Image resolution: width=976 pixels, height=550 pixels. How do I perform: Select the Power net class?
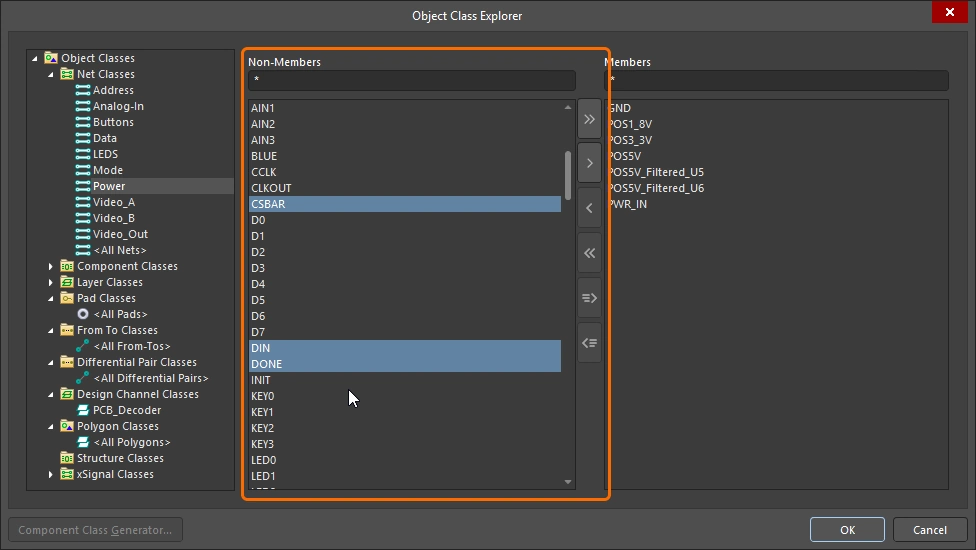click(x=109, y=186)
